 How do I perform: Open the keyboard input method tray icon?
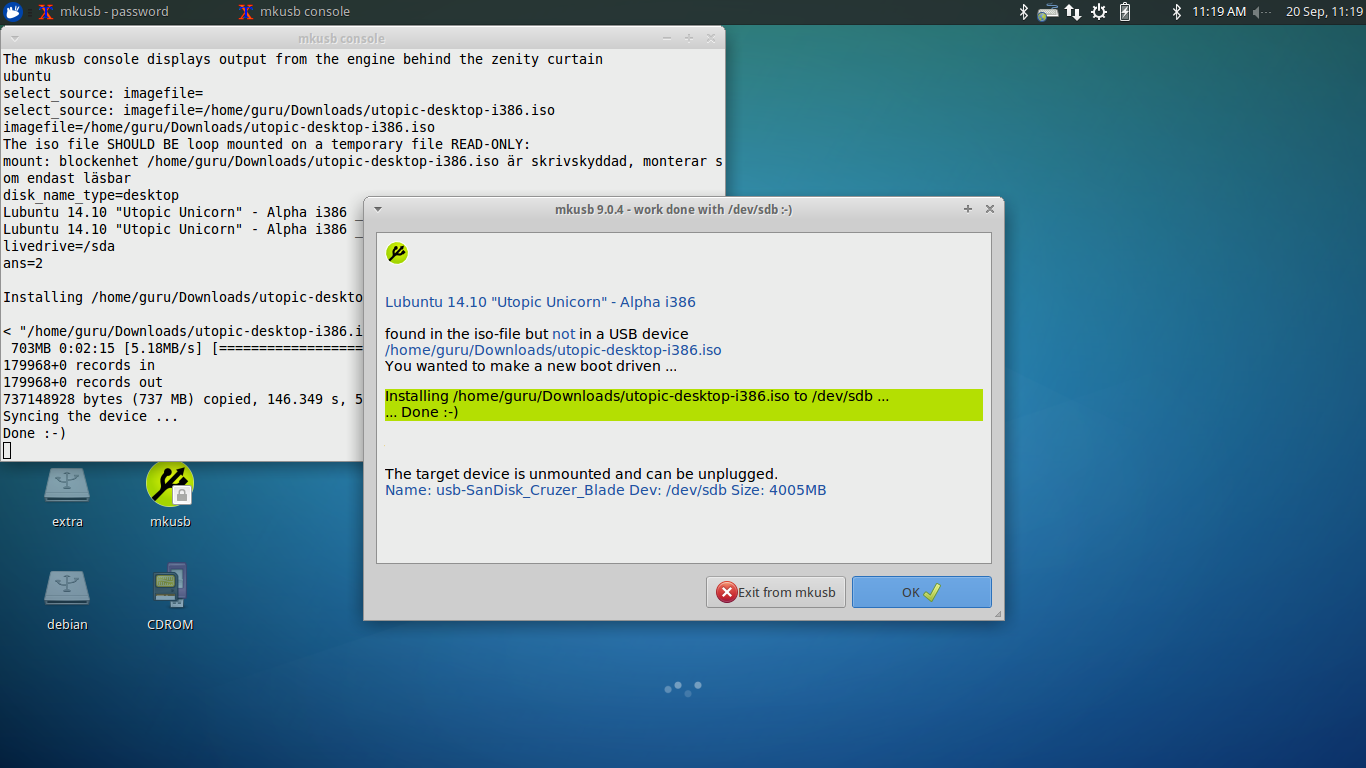(1047, 12)
